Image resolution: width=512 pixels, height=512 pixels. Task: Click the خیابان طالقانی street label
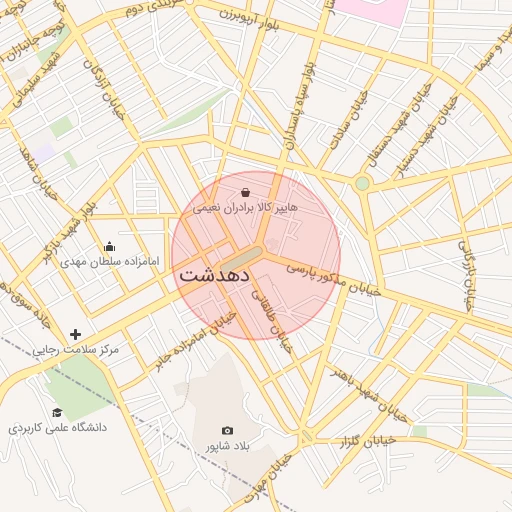[x=272, y=321]
